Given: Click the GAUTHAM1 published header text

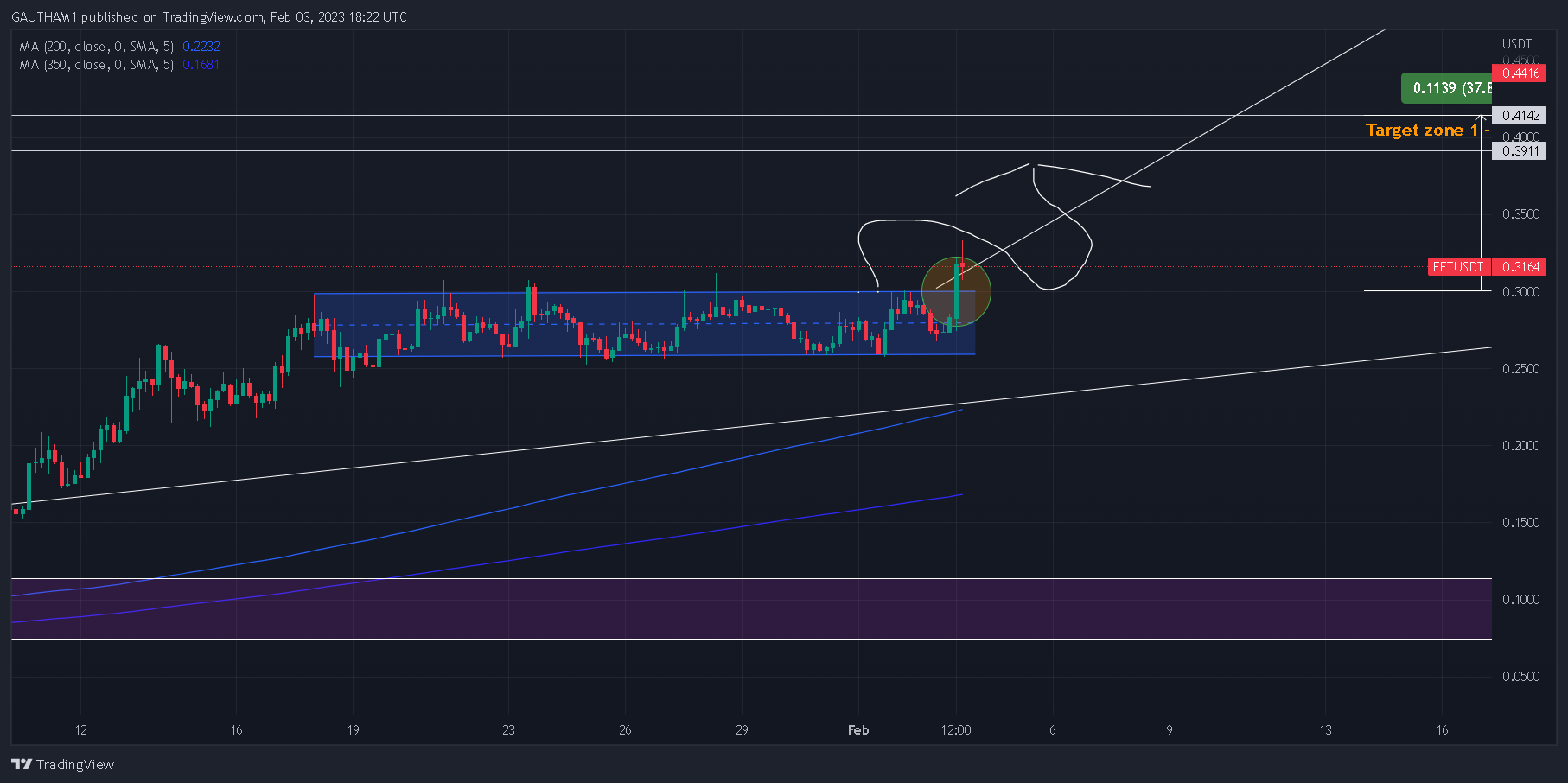Looking at the screenshot, I should [209, 17].
